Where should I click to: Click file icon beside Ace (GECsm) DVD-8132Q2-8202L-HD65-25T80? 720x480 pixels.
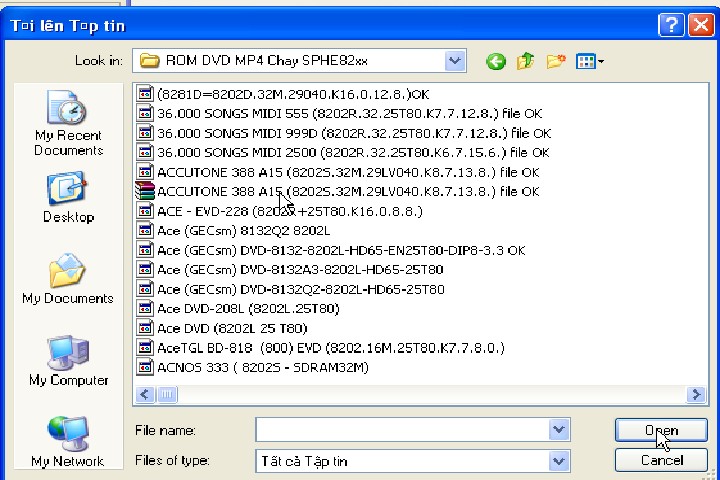click(x=145, y=289)
